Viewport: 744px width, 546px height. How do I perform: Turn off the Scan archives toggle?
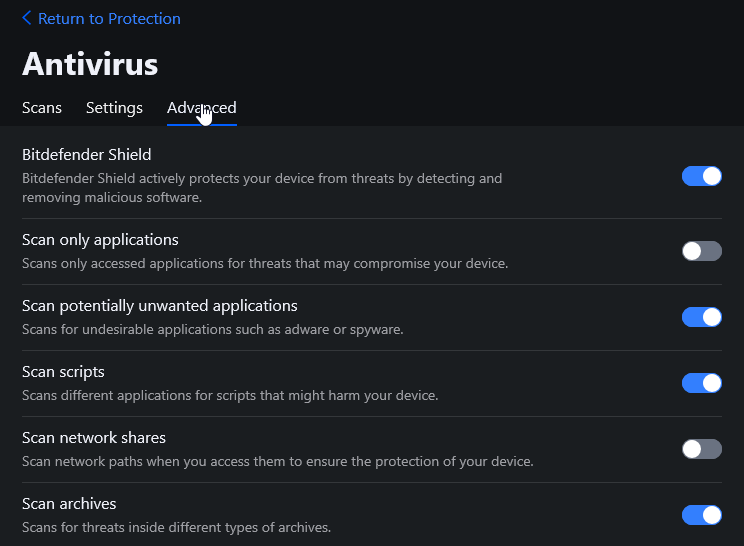pyautogui.click(x=701, y=515)
